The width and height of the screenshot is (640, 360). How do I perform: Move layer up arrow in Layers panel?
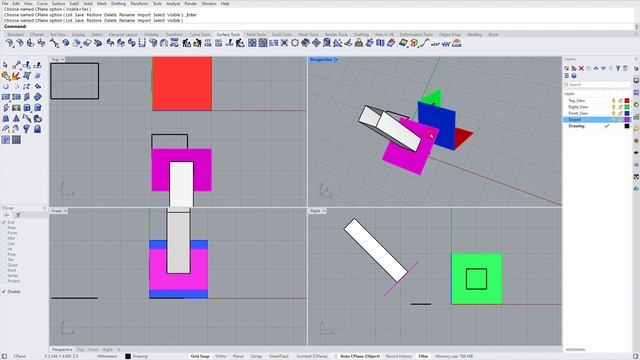596,69
